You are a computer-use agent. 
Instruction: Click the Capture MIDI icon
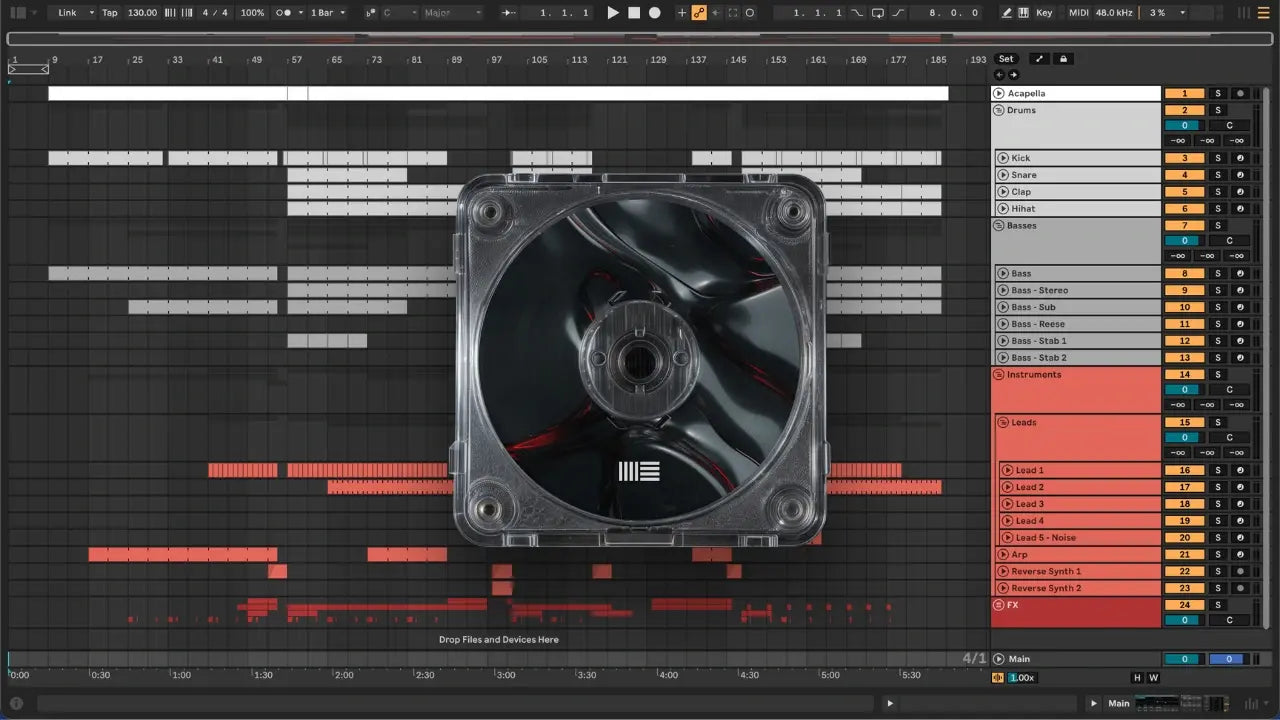[733, 13]
